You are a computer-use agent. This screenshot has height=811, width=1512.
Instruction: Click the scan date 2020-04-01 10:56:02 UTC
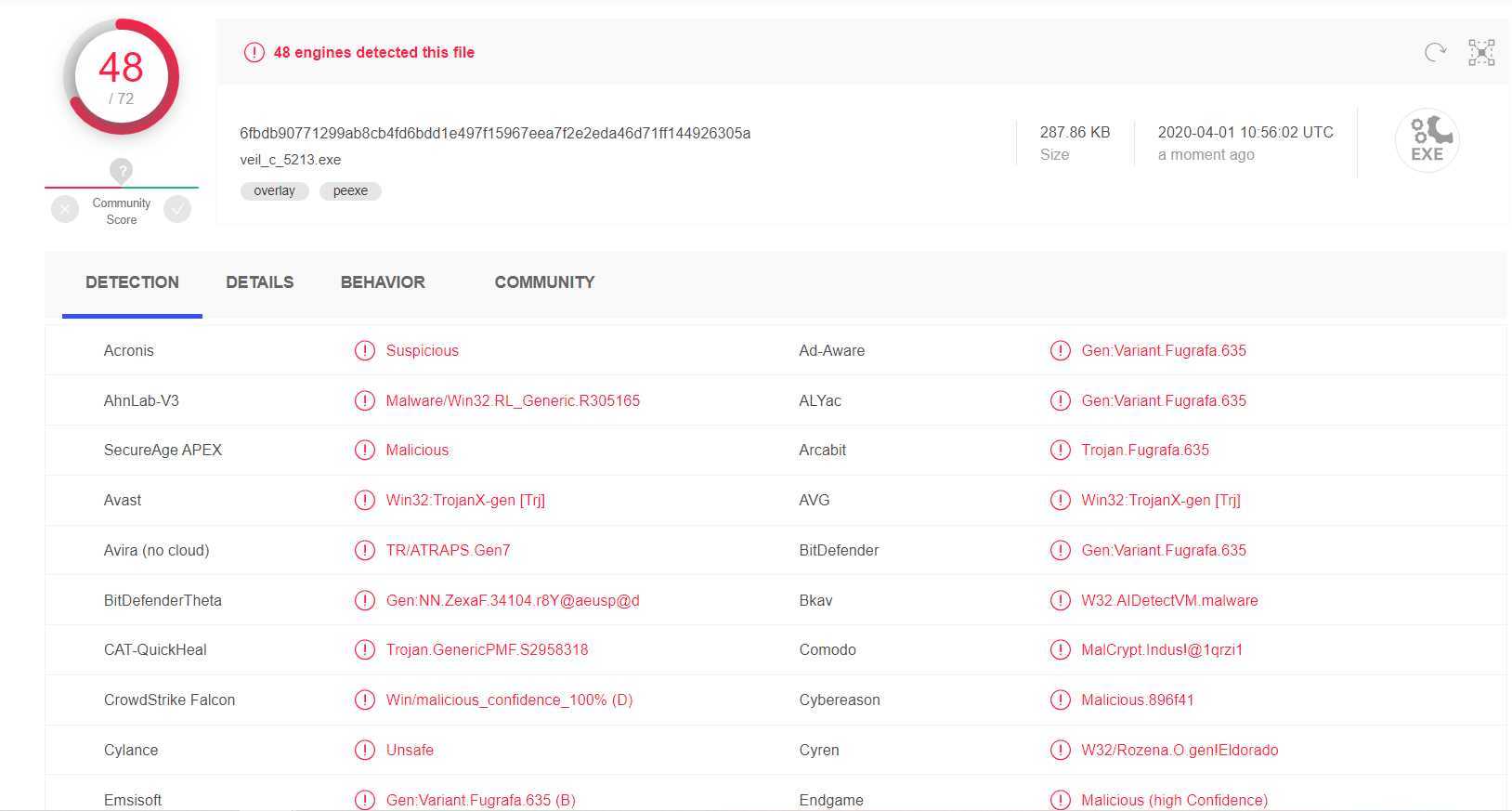[1245, 132]
